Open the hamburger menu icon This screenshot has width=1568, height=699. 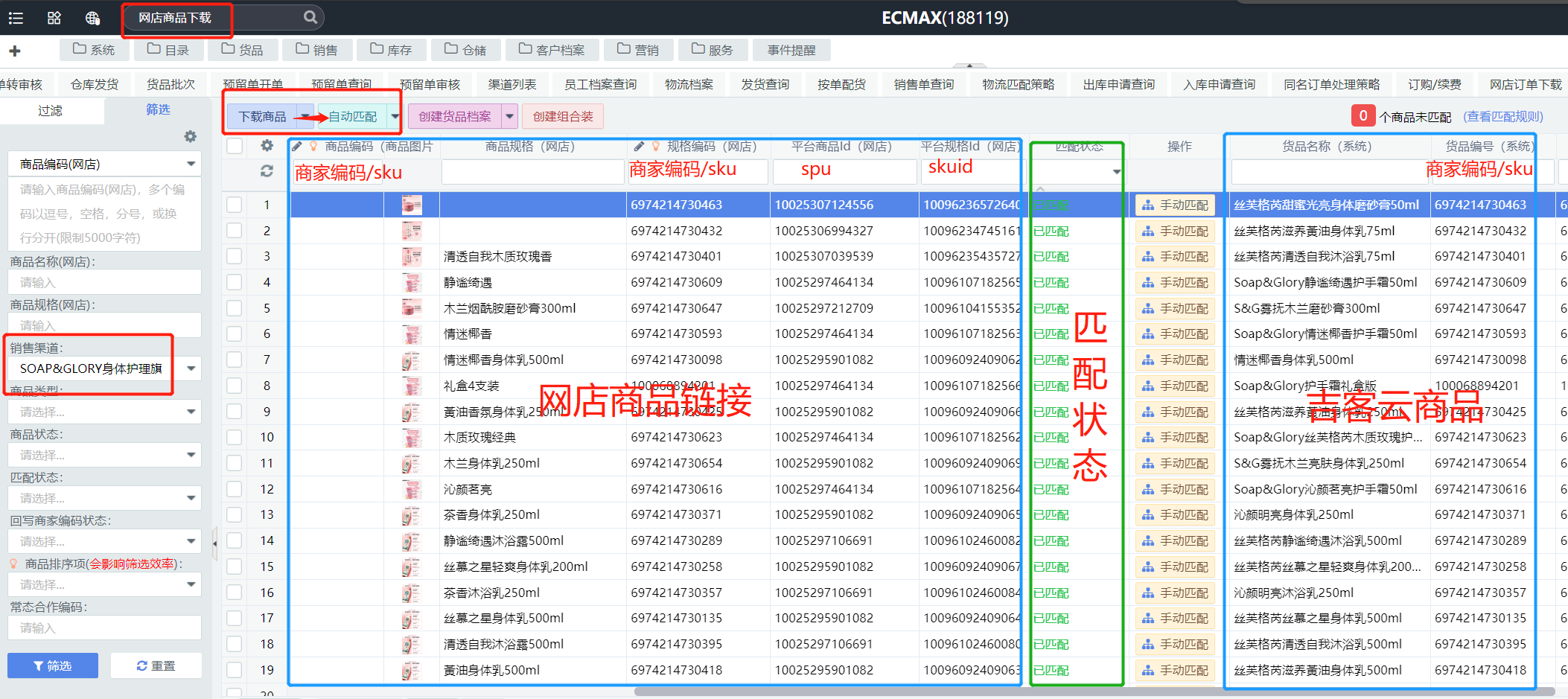(16, 18)
